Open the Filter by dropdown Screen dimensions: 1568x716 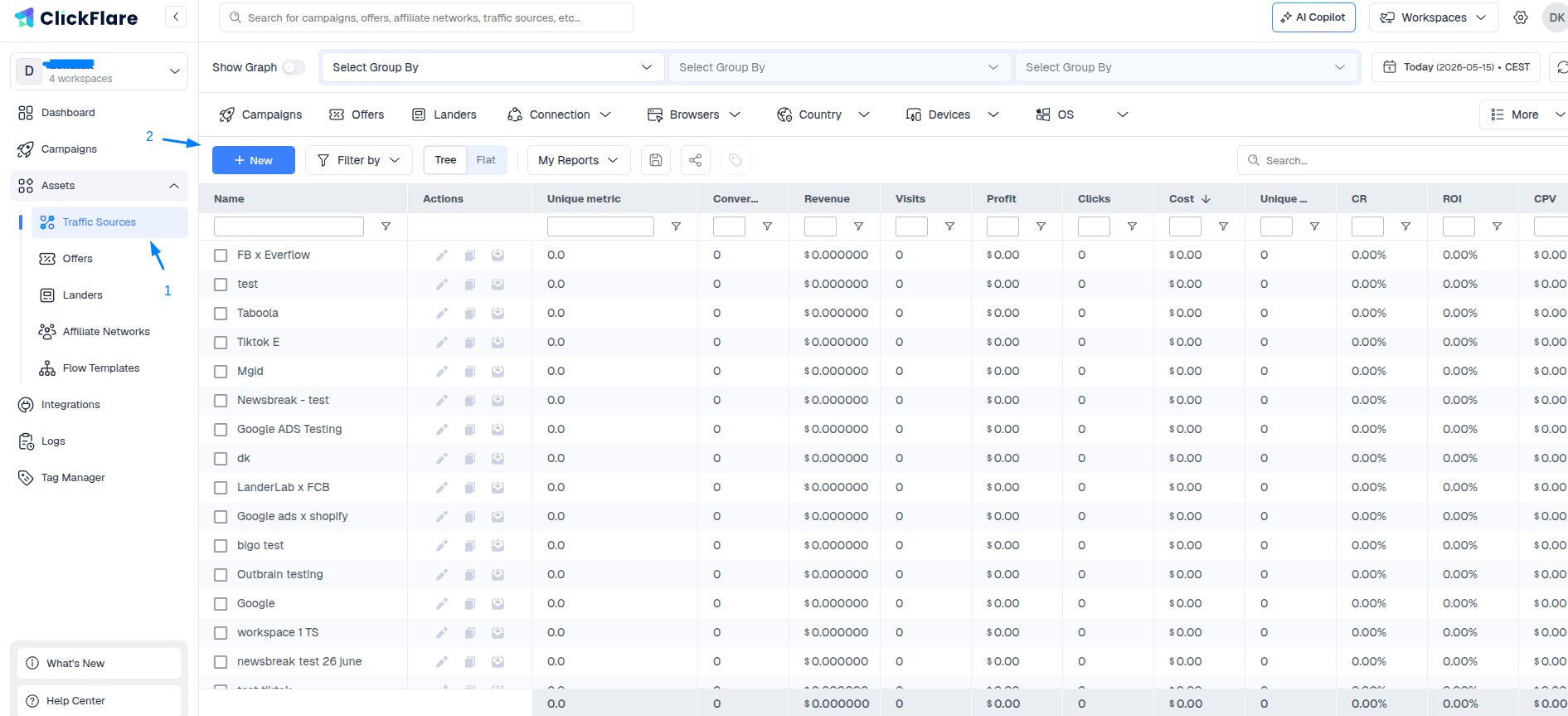click(x=359, y=160)
